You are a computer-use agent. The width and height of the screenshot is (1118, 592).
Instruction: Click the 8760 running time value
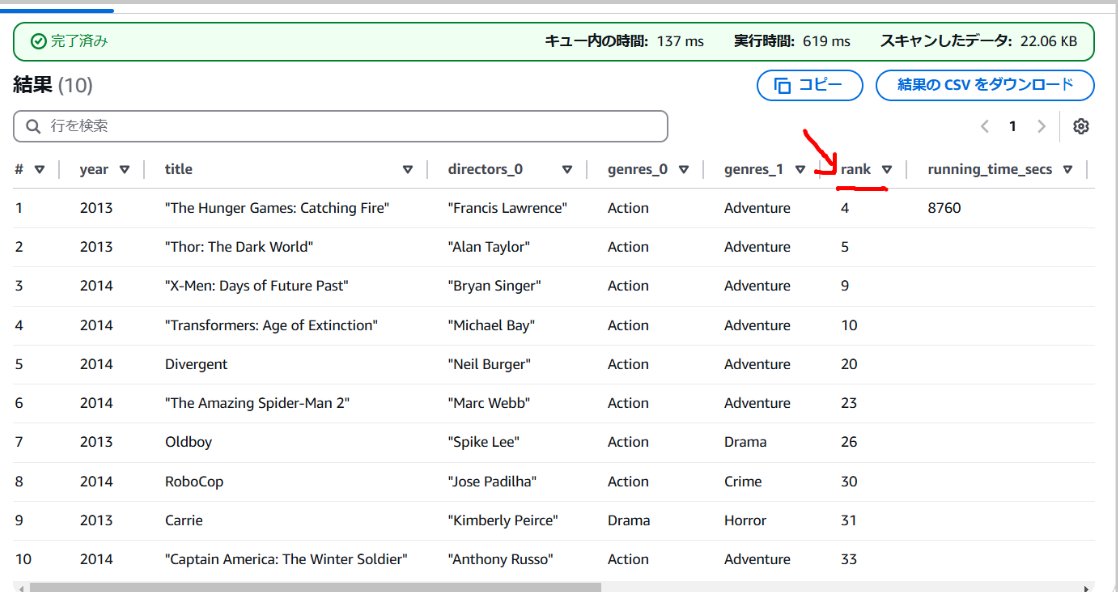(x=944, y=208)
